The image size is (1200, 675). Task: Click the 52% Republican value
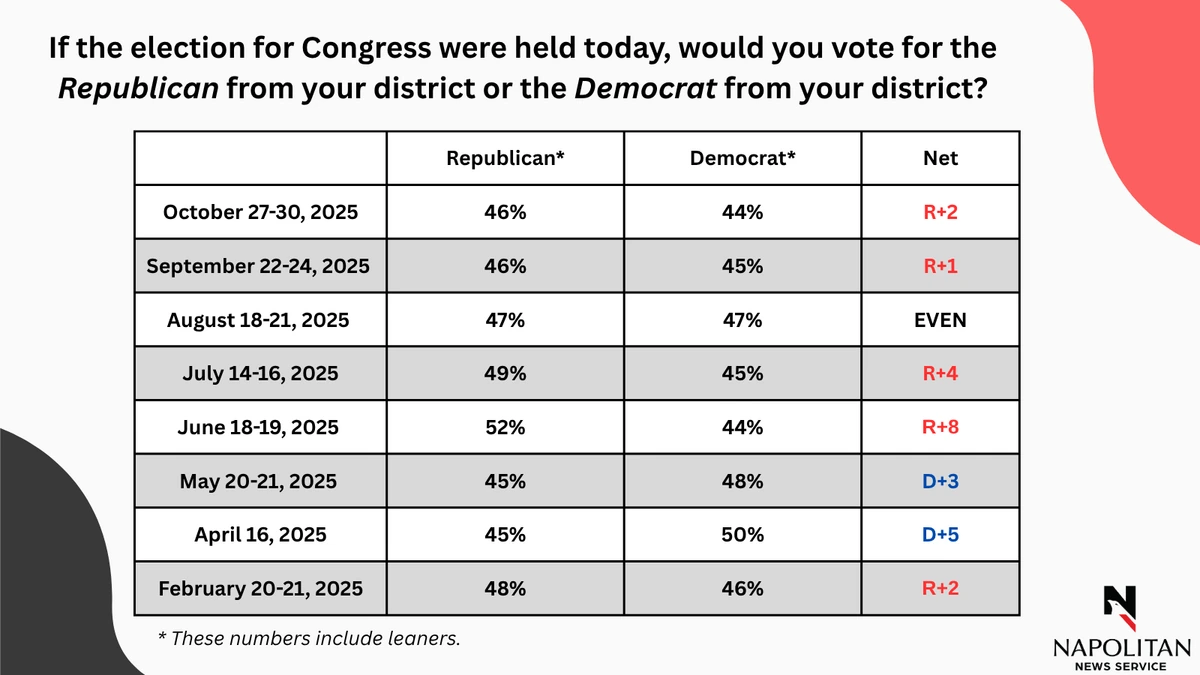coord(505,427)
